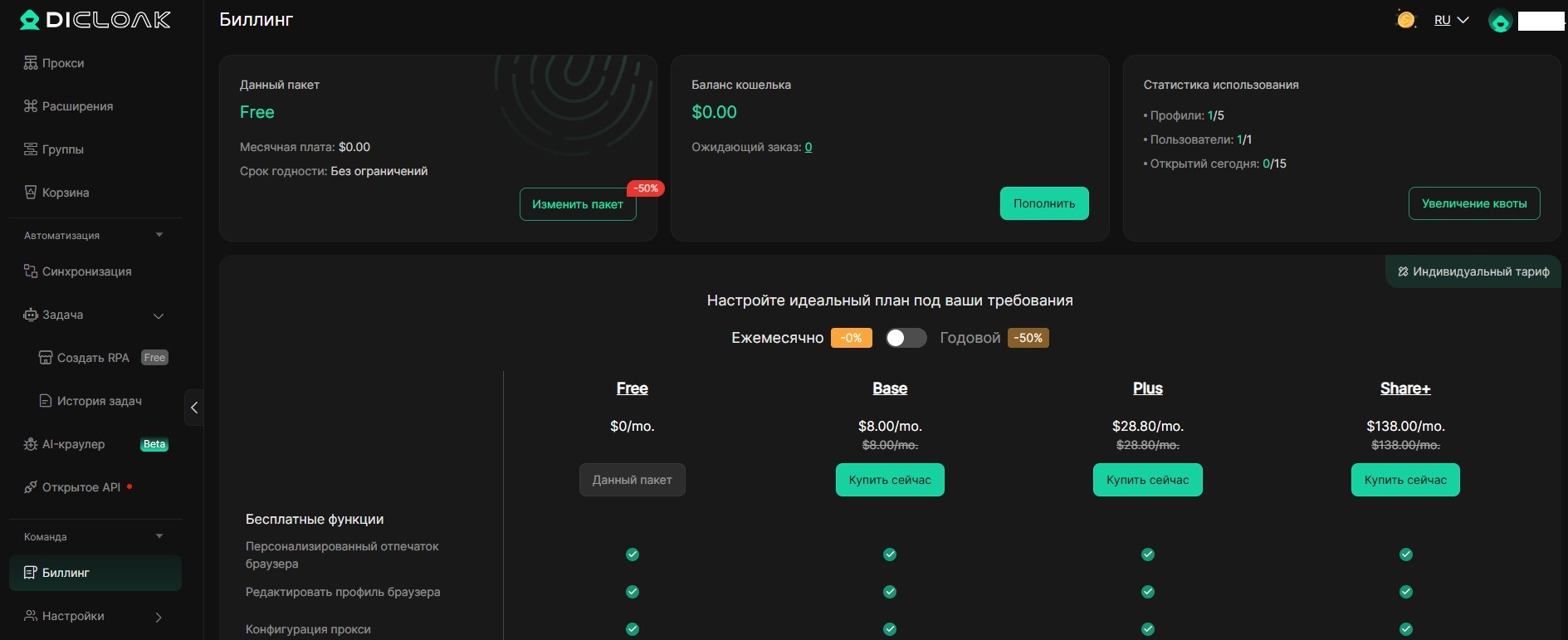Click the Группы sidebar icon
Image resolution: width=1568 pixels, height=640 pixels.
[x=31, y=149]
